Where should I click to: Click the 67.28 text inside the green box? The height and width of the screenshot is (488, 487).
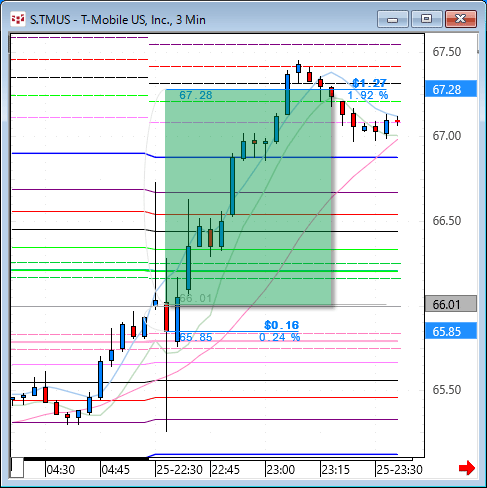(196, 95)
